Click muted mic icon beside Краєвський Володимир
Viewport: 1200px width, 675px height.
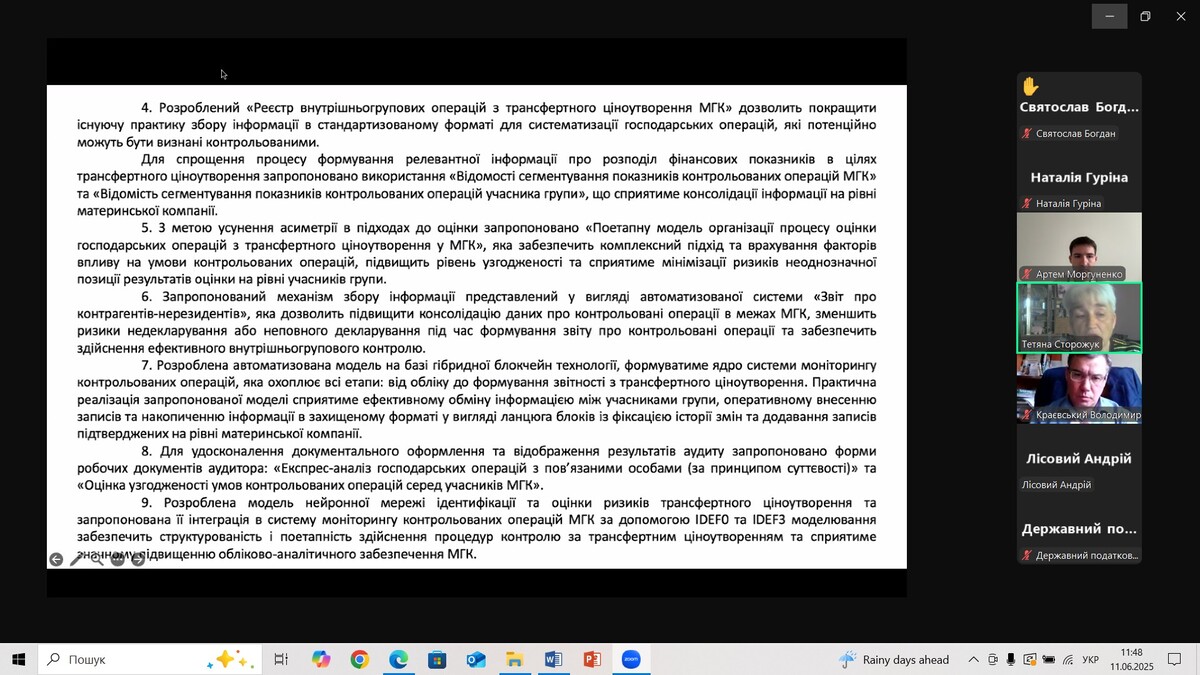(x=1026, y=415)
